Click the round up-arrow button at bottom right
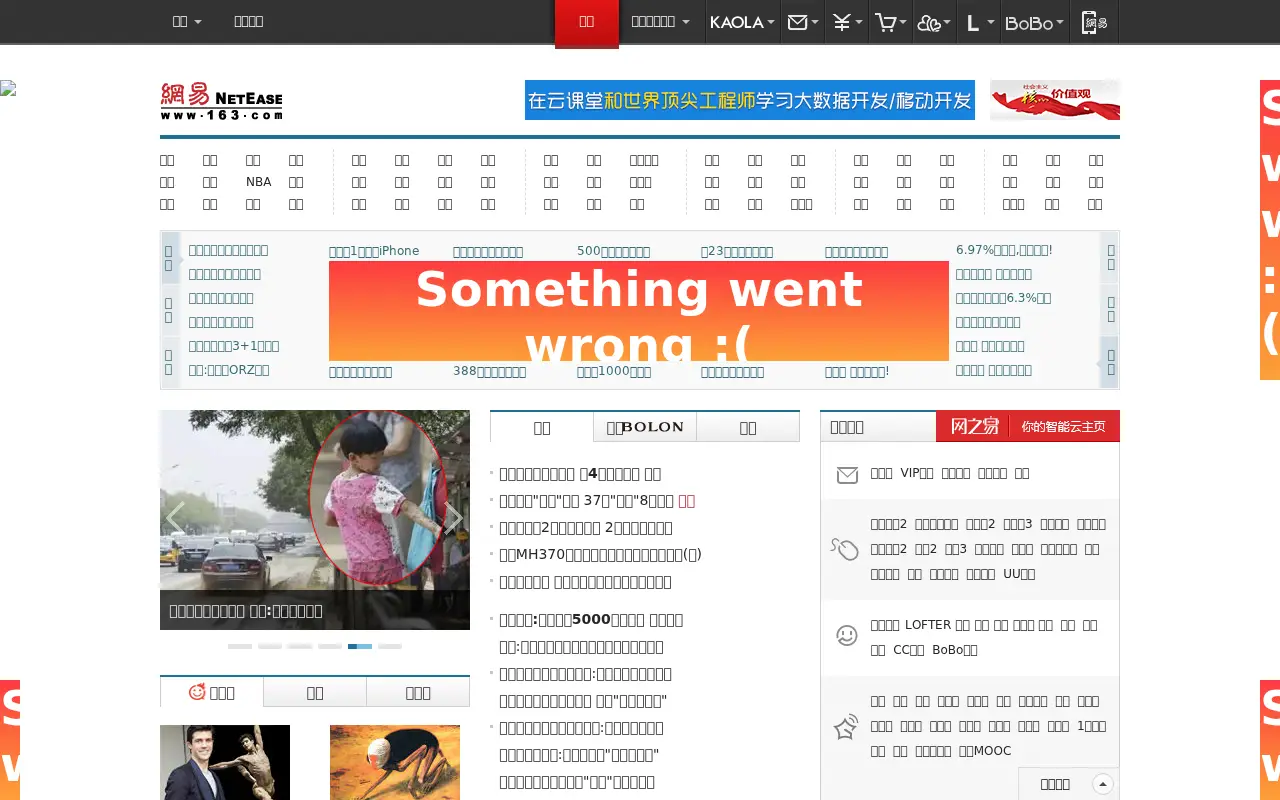The image size is (1280, 800). pos(1103,784)
